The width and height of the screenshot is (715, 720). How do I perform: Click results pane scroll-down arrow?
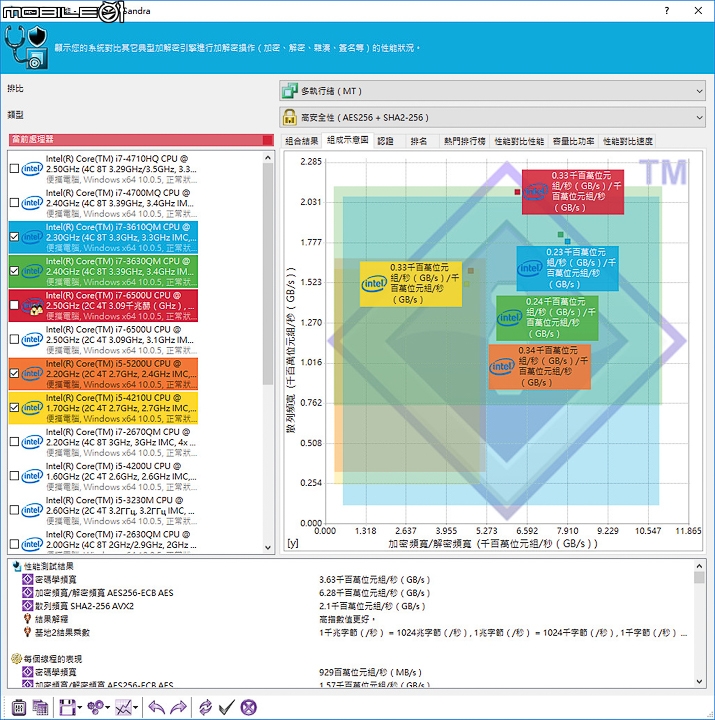[699, 681]
